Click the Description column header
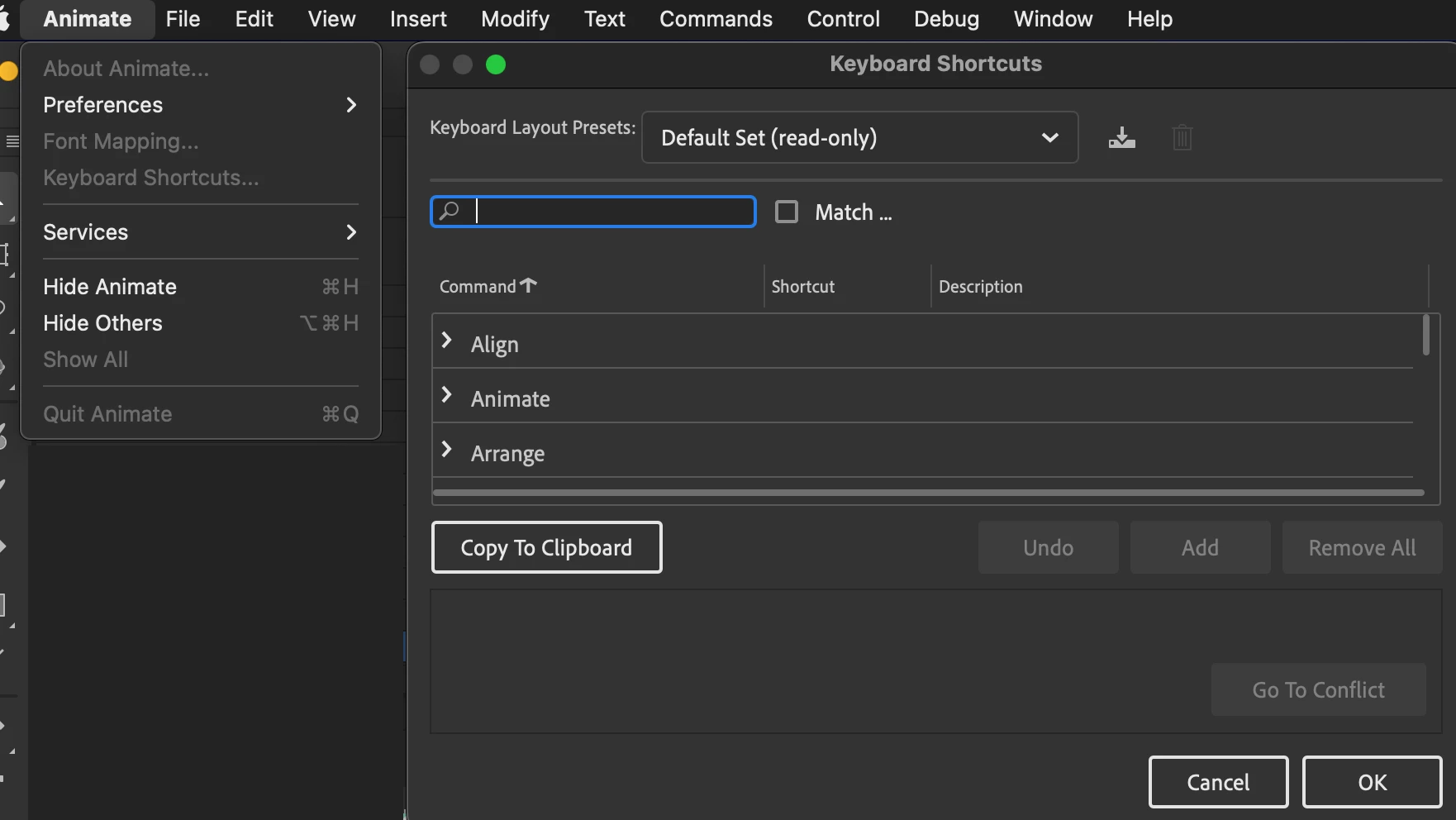This screenshot has width=1456, height=820. click(x=980, y=286)
